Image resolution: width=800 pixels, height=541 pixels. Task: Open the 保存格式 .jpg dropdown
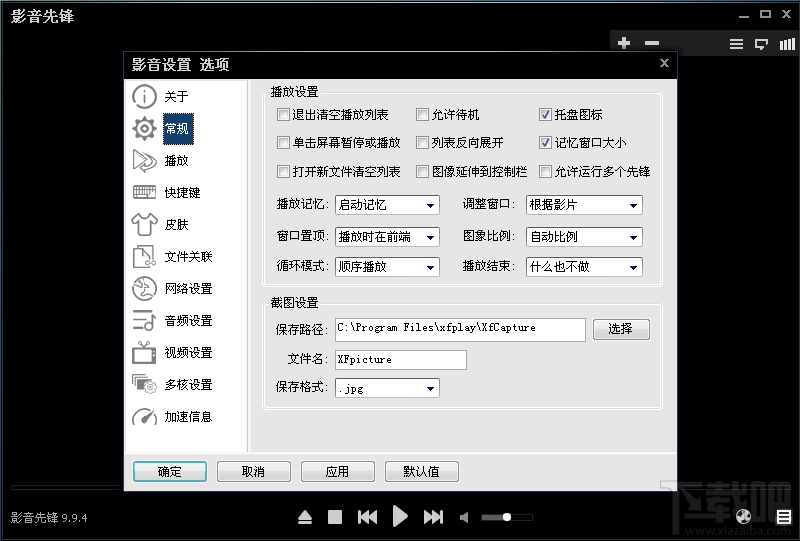(387, 388)
